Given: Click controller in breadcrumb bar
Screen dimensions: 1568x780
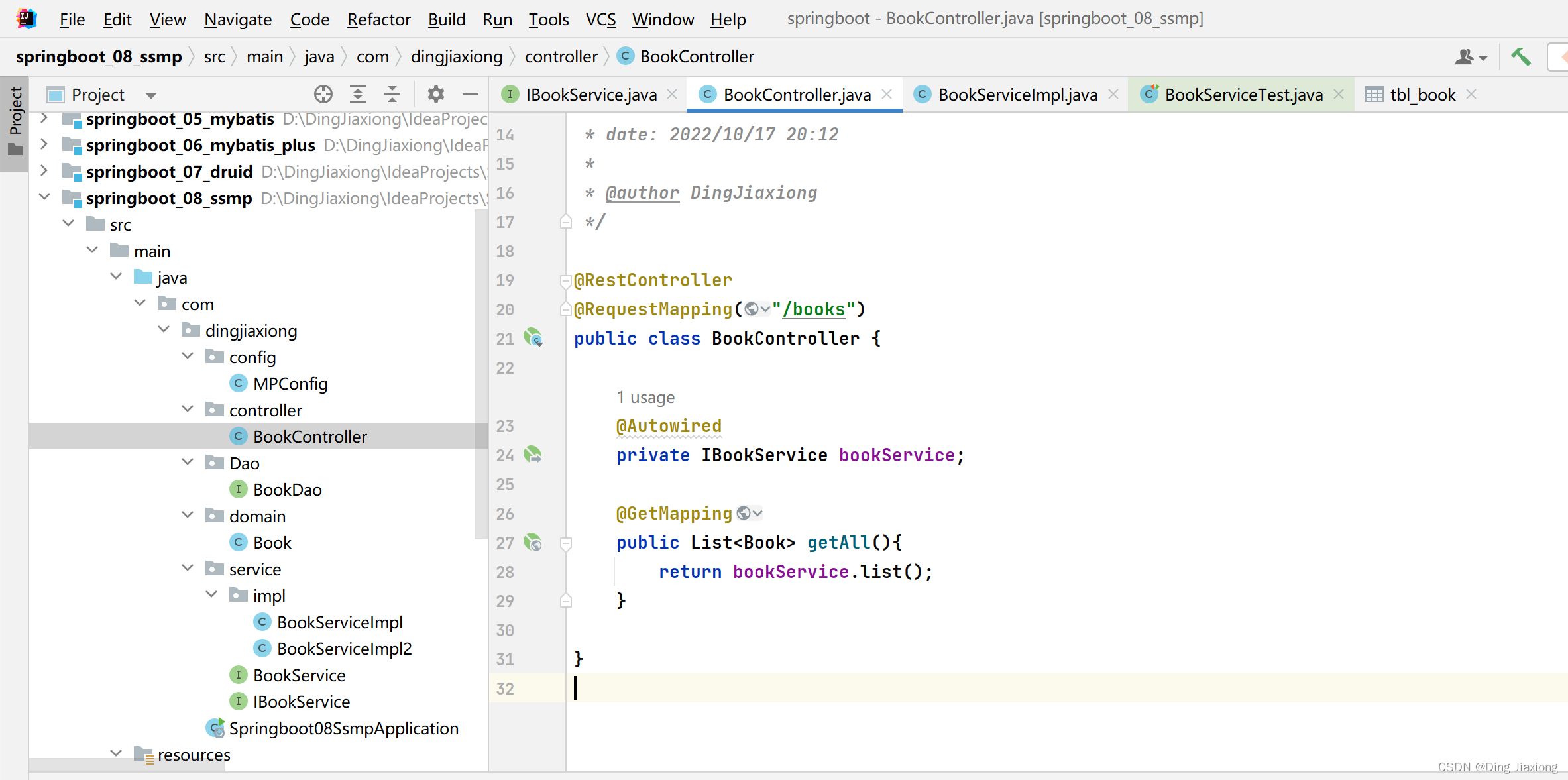Looking at the screenshot, I should coord(561,57).
